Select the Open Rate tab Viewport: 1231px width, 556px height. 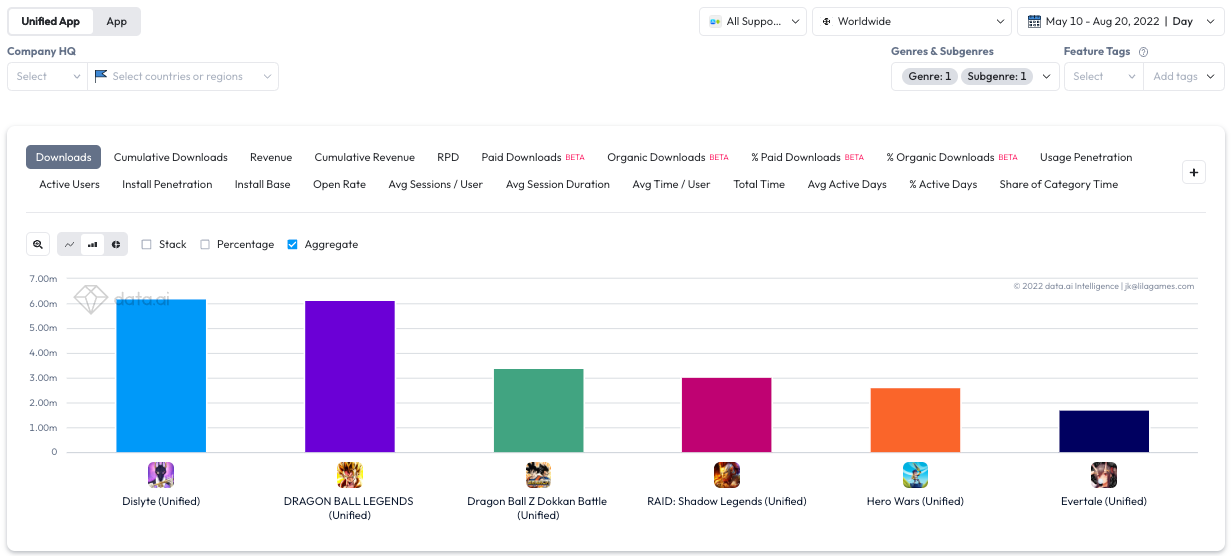coord(339,184)
